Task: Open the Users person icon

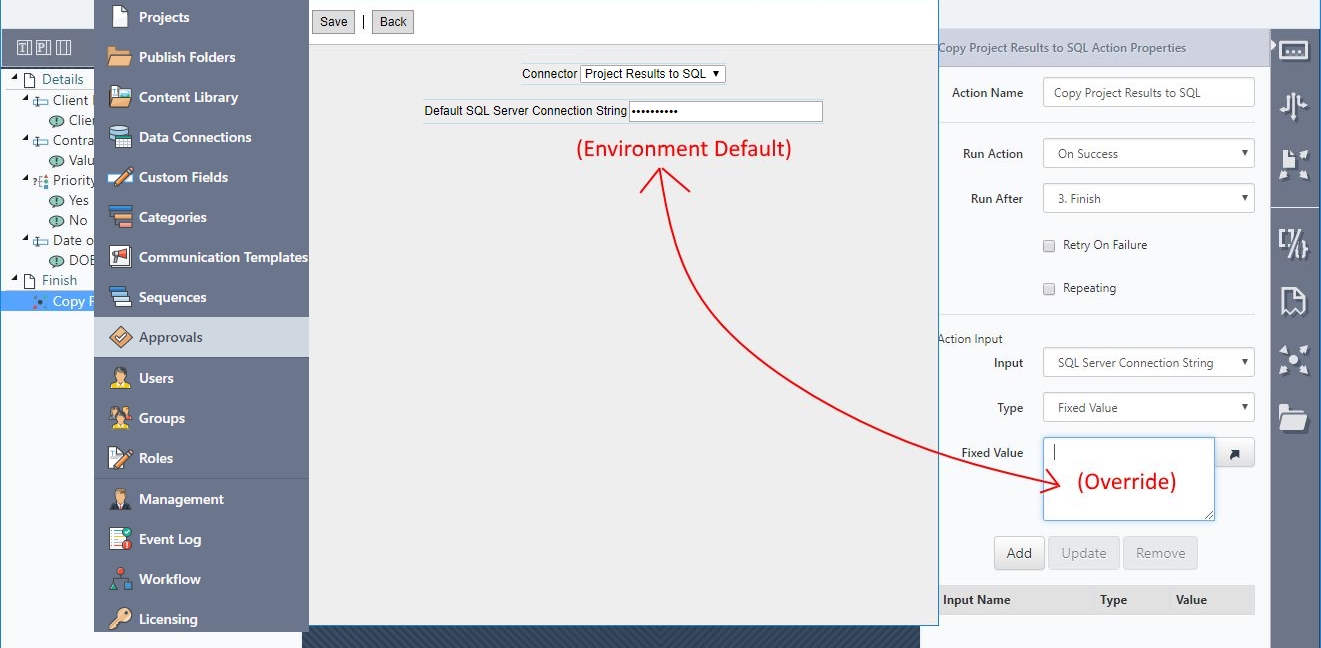Action: tap(120, 378)
